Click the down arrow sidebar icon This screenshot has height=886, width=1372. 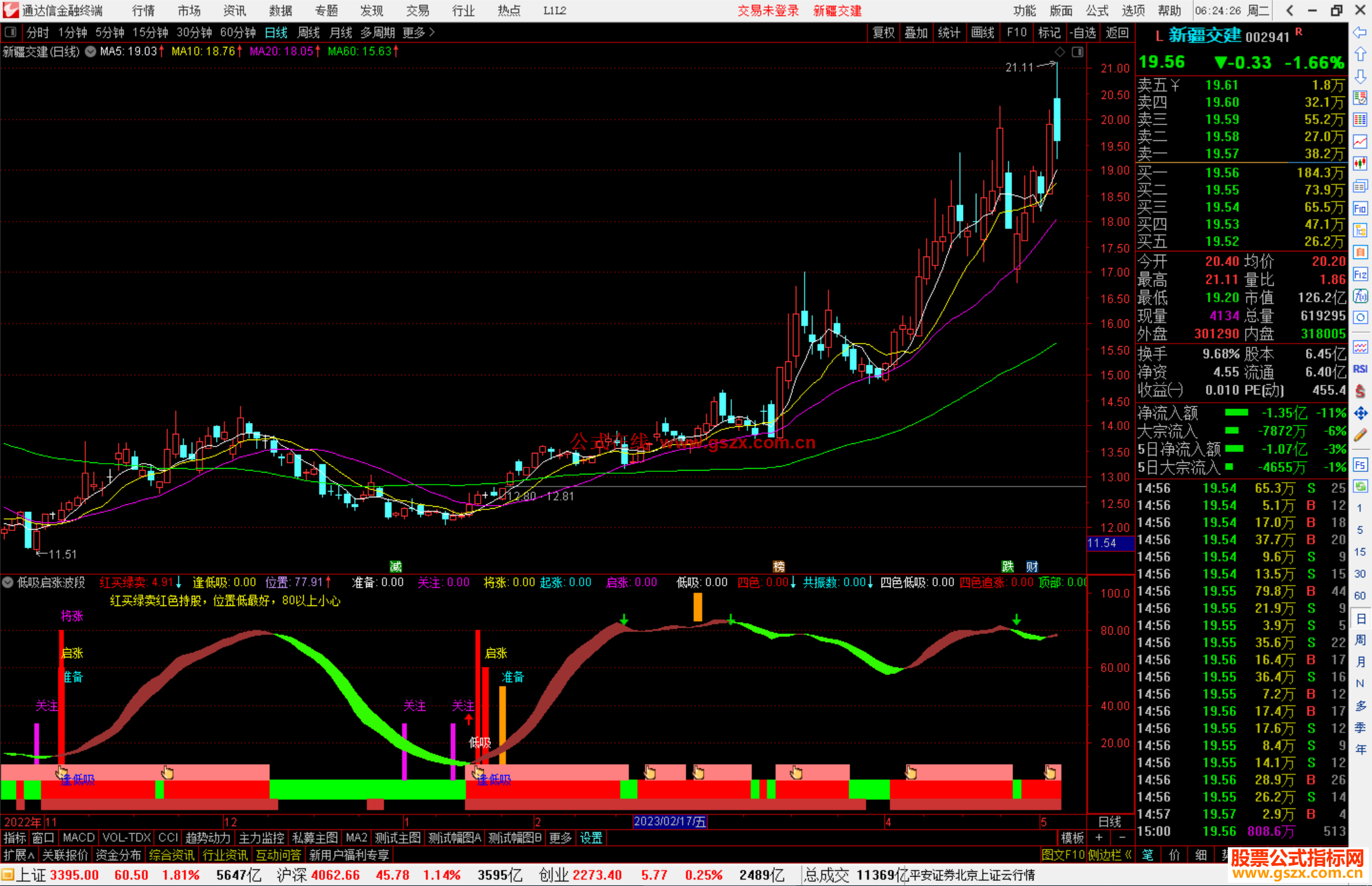tap(1360, 76)
